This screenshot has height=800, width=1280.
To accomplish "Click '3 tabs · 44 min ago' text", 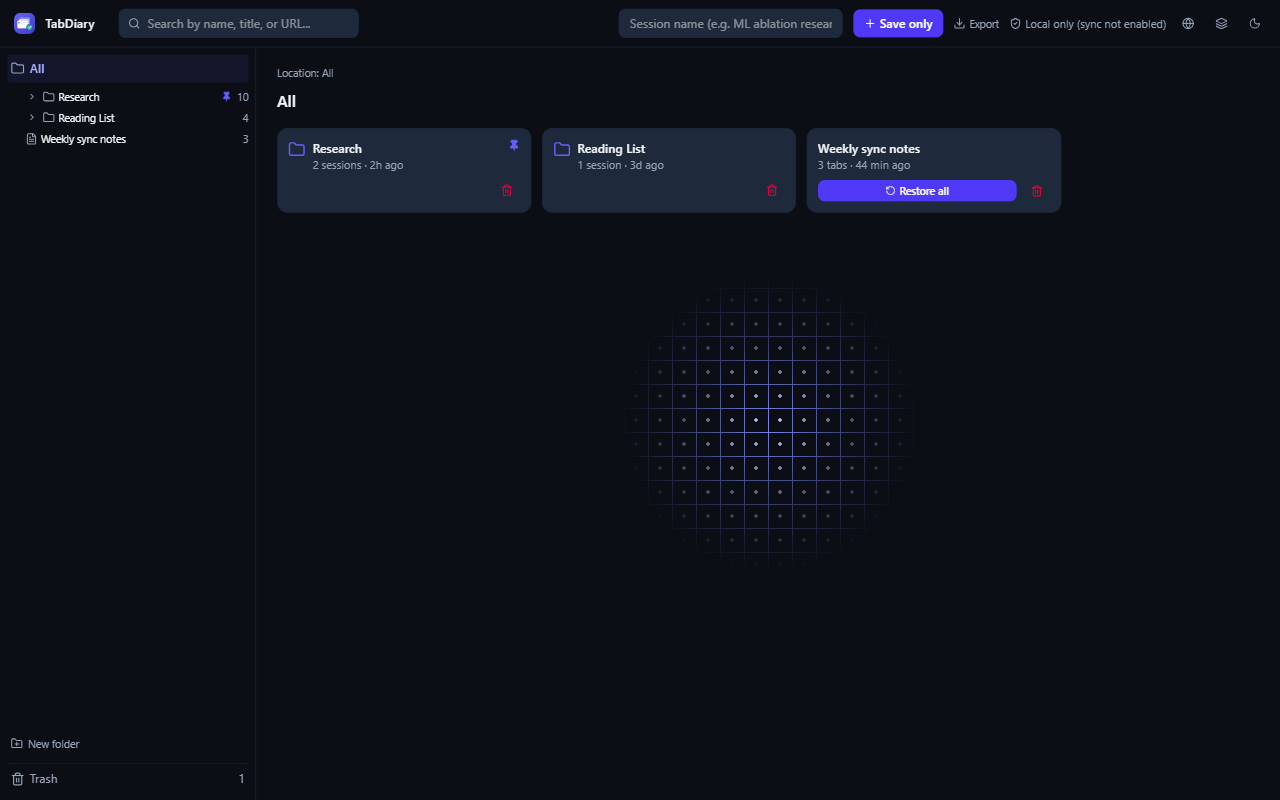I will (x=864, y=165).
